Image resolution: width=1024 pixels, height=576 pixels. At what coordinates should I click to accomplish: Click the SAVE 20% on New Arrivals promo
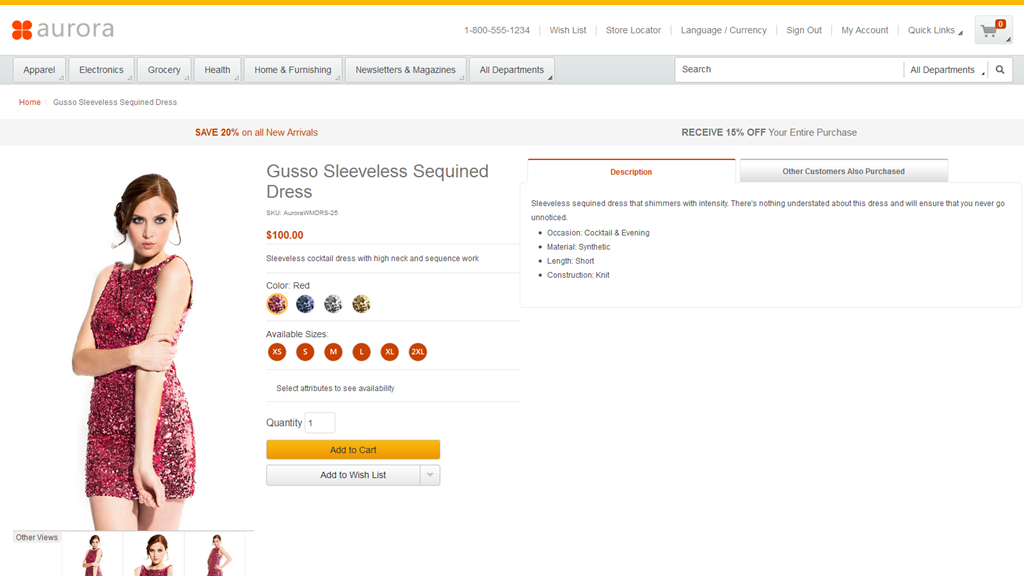click(256, 133)
